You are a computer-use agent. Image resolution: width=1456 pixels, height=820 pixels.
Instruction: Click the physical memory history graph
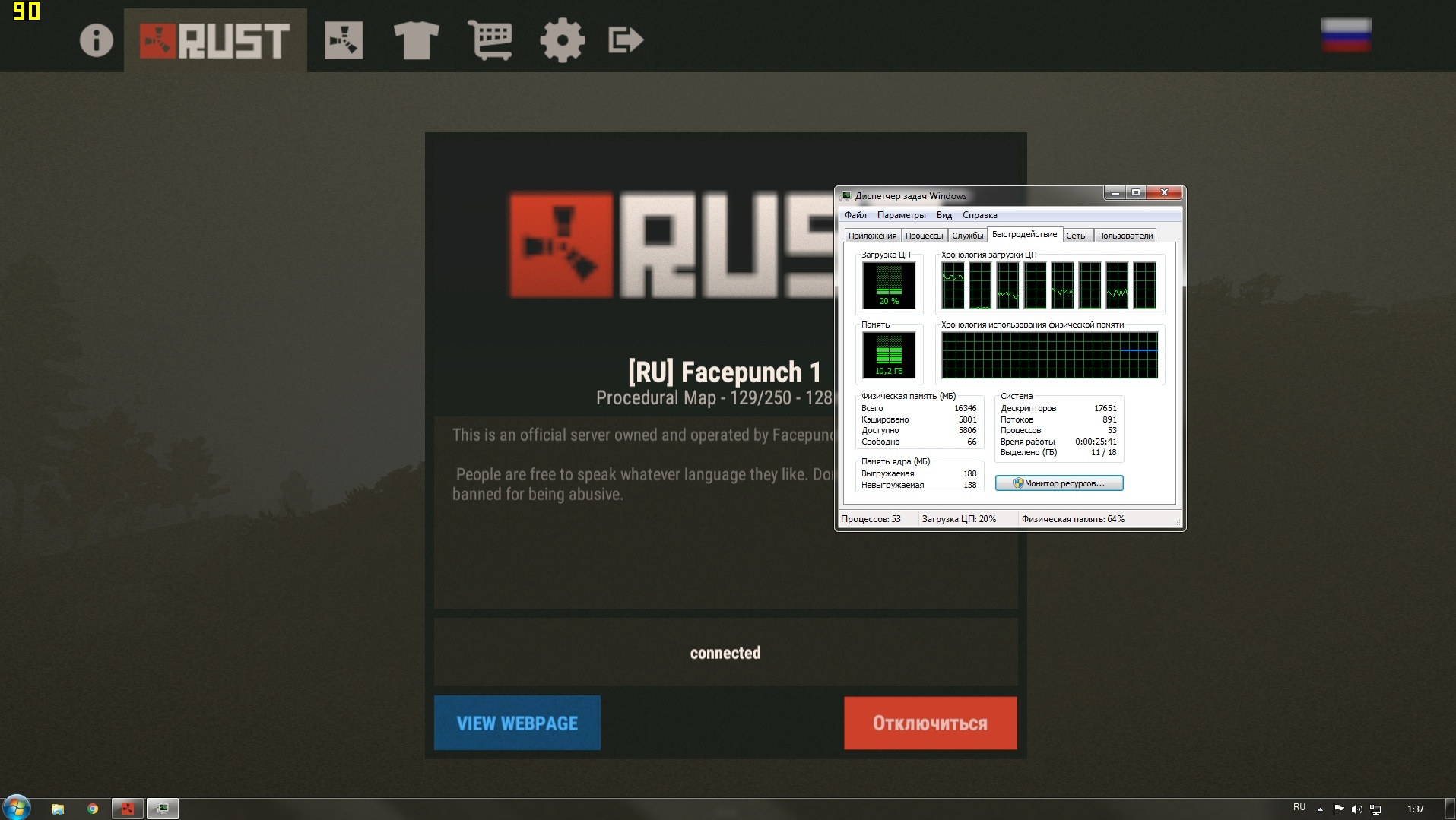click(x=1049, y=355)
